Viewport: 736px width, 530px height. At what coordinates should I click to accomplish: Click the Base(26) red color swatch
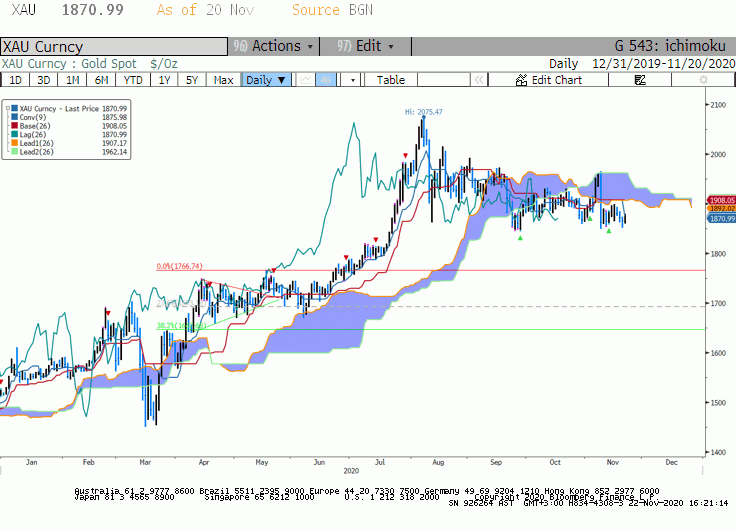point(15,126)
